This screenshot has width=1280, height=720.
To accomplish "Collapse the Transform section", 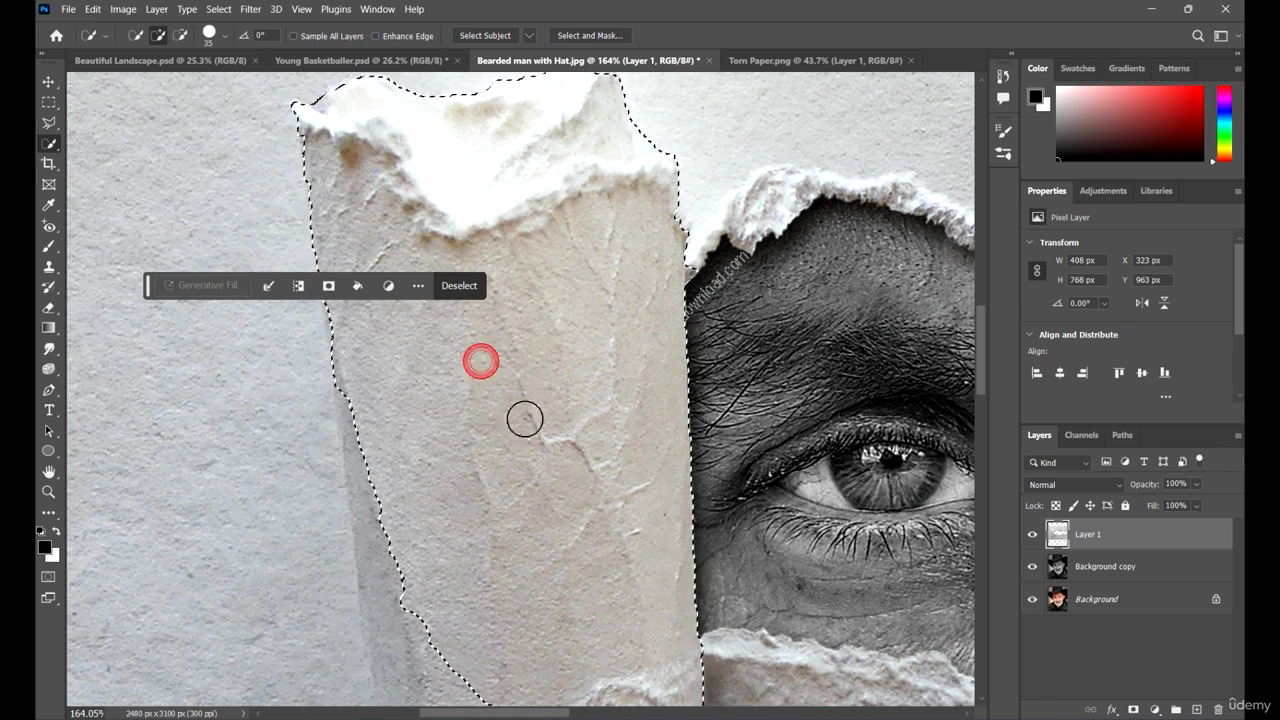I will [1030, 242].
